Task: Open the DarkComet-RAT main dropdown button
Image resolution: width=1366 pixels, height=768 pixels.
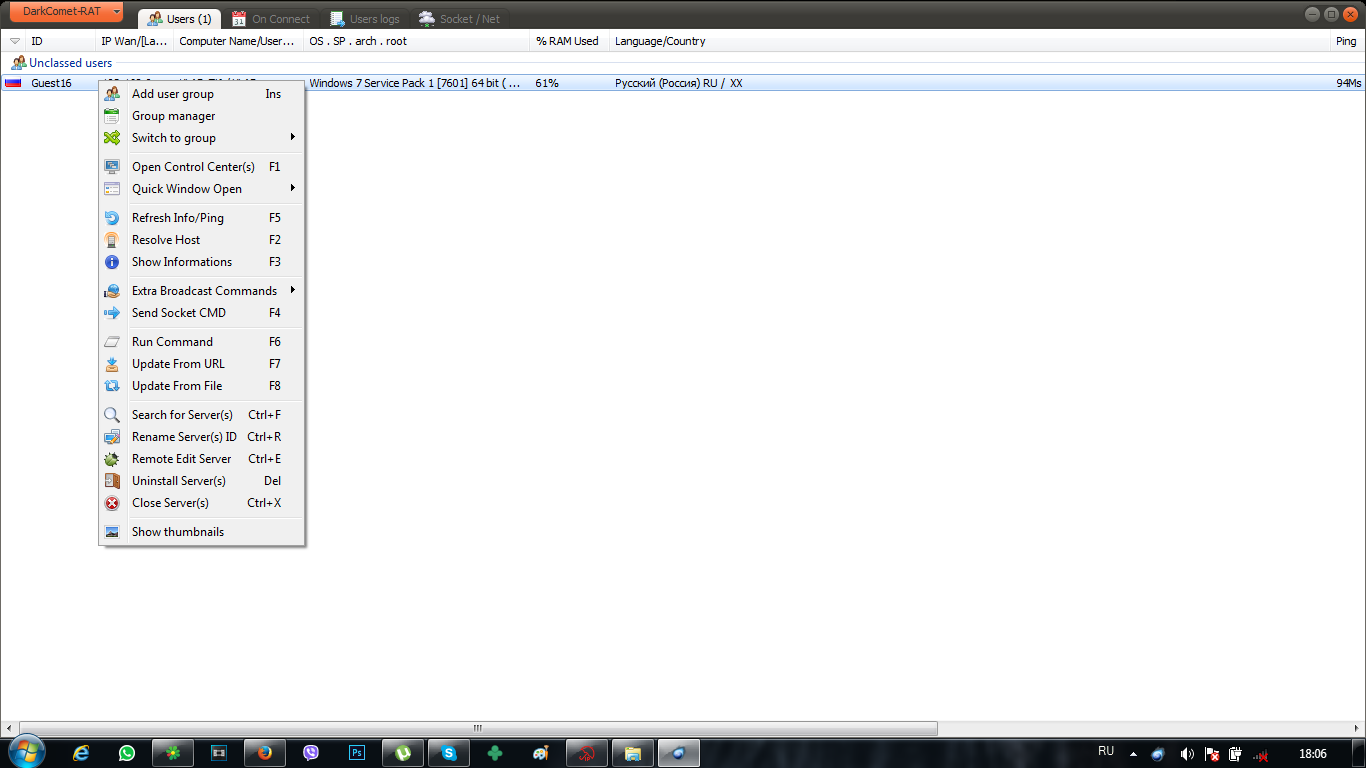Action: [66, 11]
